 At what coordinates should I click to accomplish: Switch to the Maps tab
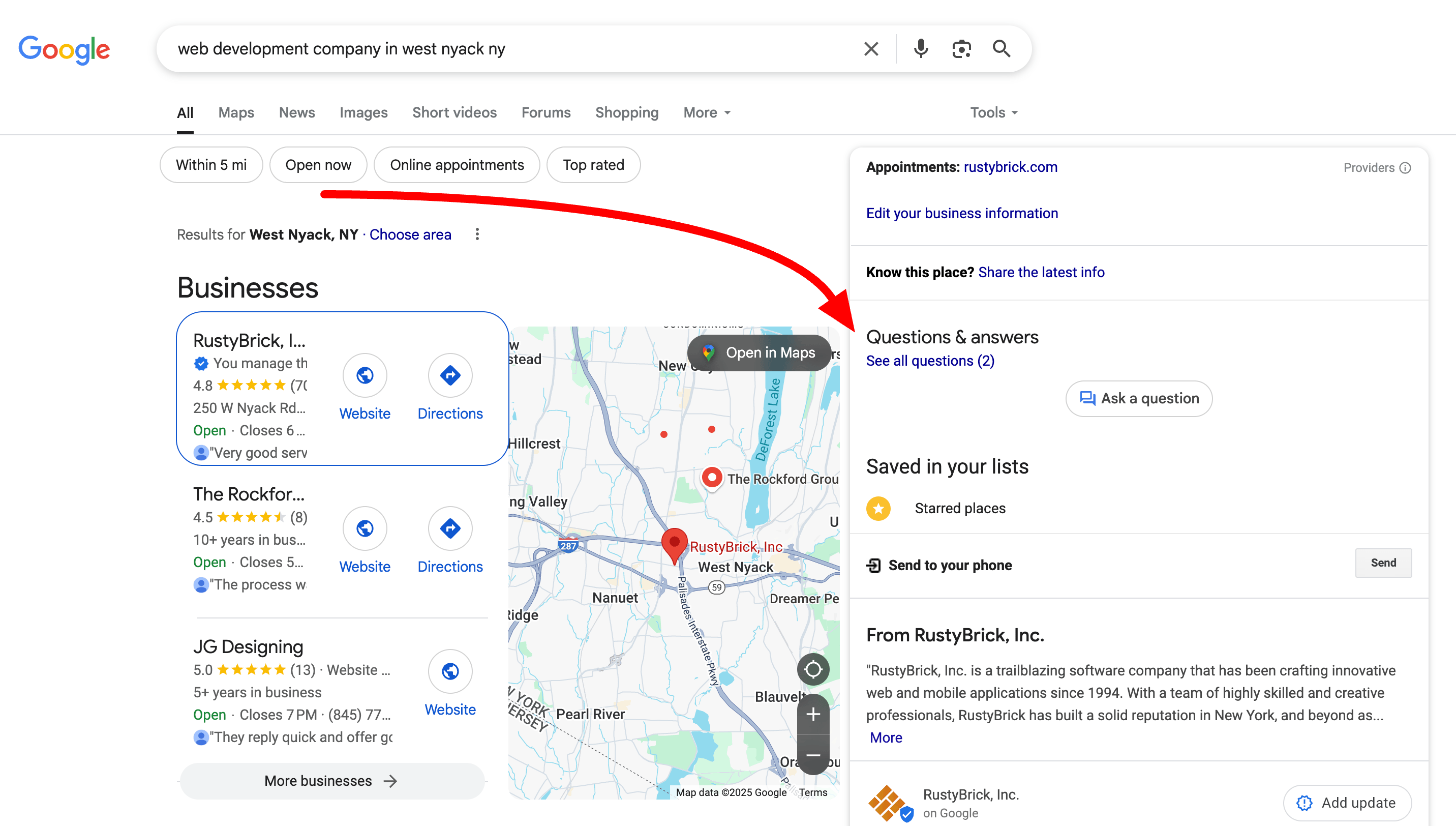coord(236,112)
